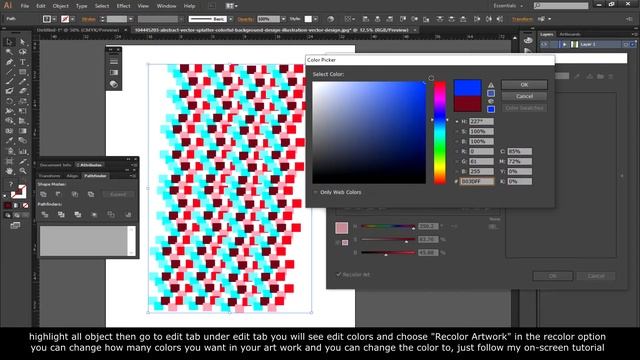Open the File menu
Screen dimensions: 640x360
(x=24, y=6)
